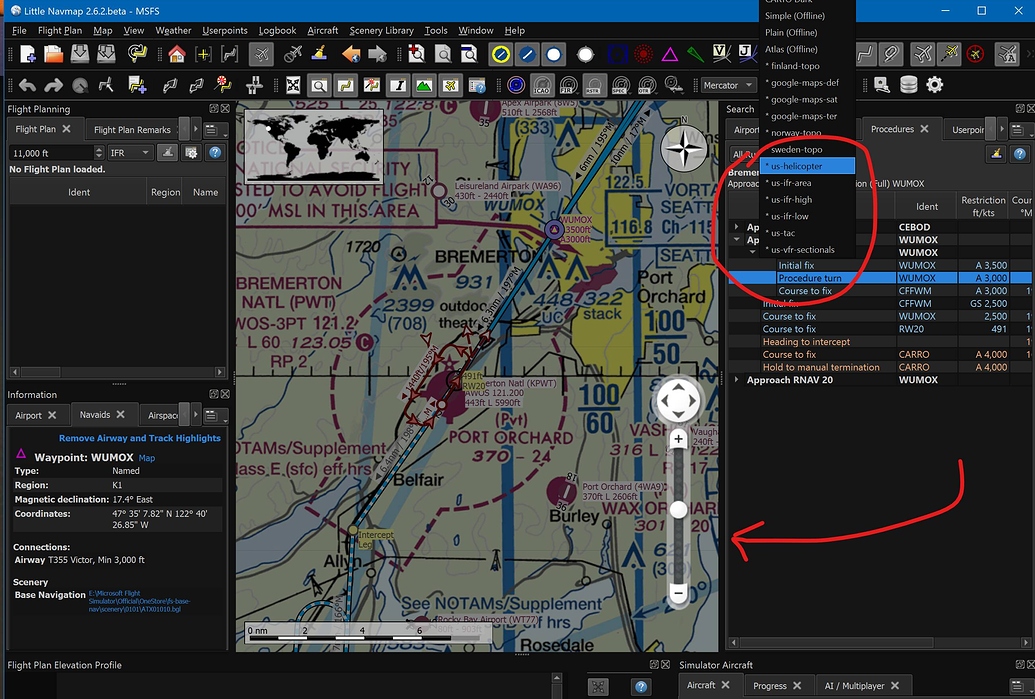Click the Map link beside Waypoint WUMOX
1035x699 pixels.
tap(146, 457)
